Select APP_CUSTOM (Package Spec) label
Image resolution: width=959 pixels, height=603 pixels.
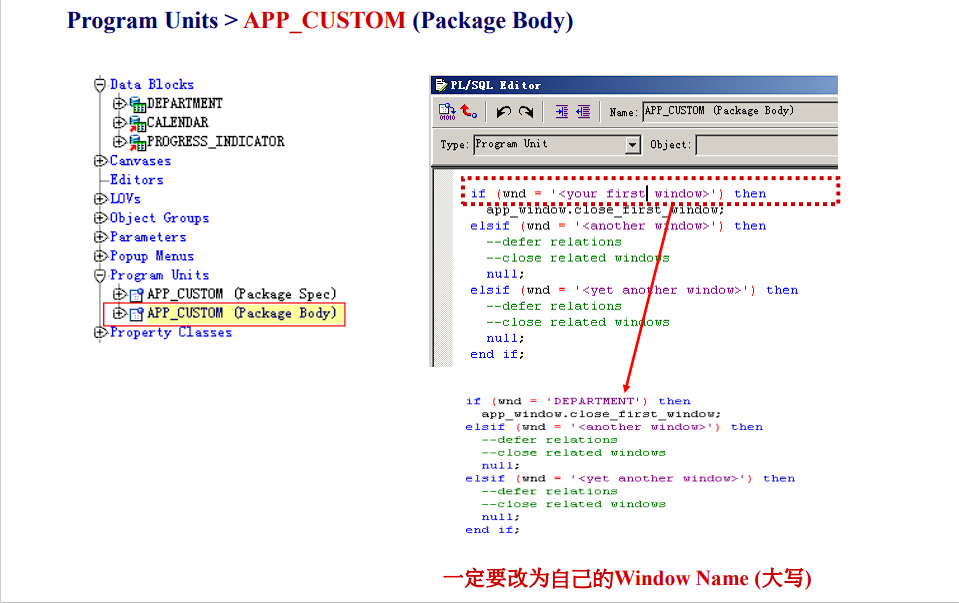(242, 294)
